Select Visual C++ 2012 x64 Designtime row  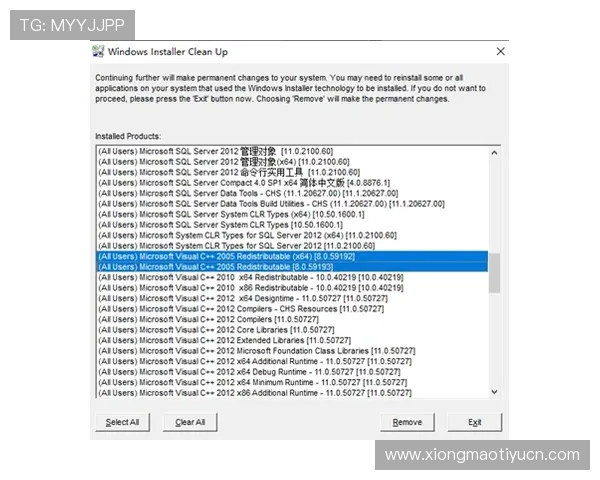[292, 298]
